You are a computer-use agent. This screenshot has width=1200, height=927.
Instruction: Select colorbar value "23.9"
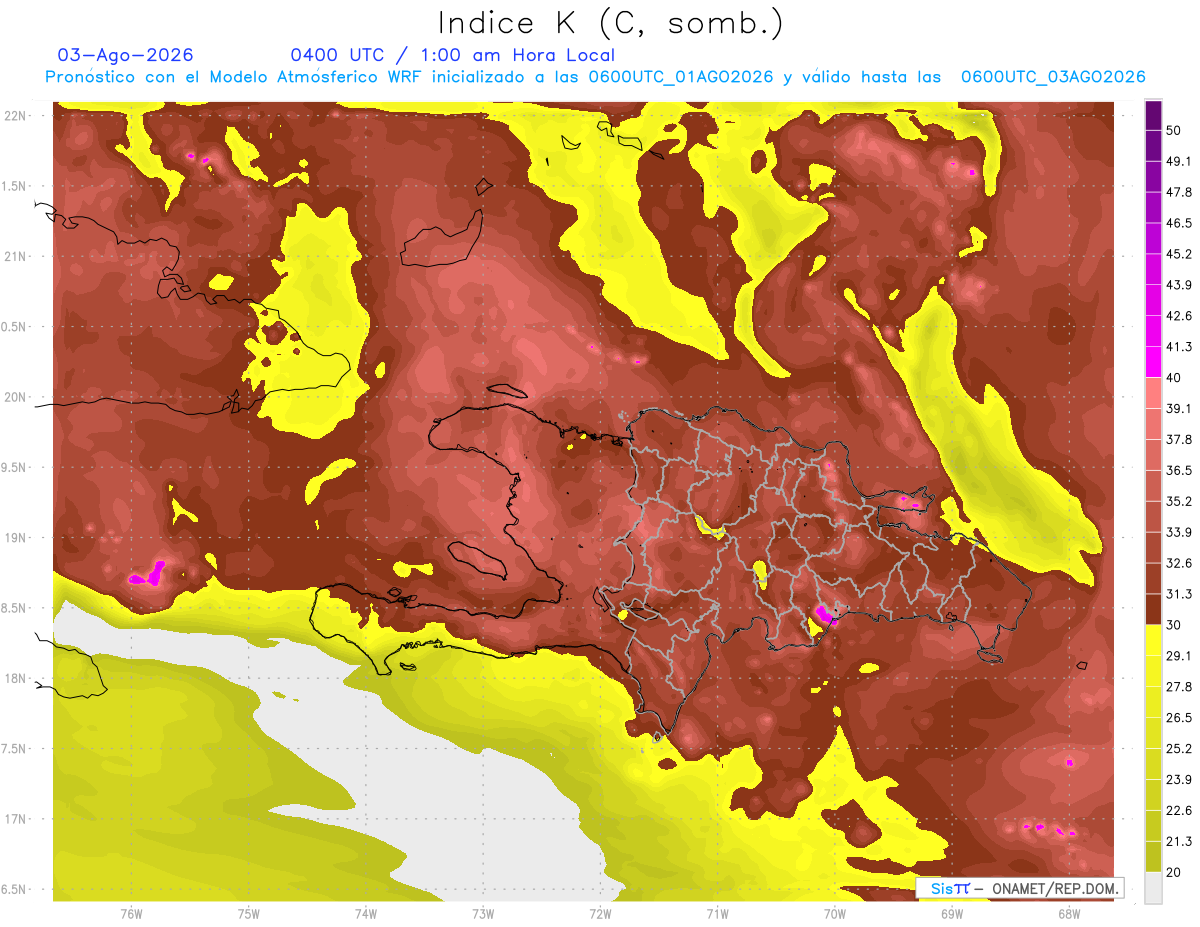click(1179, 779)
